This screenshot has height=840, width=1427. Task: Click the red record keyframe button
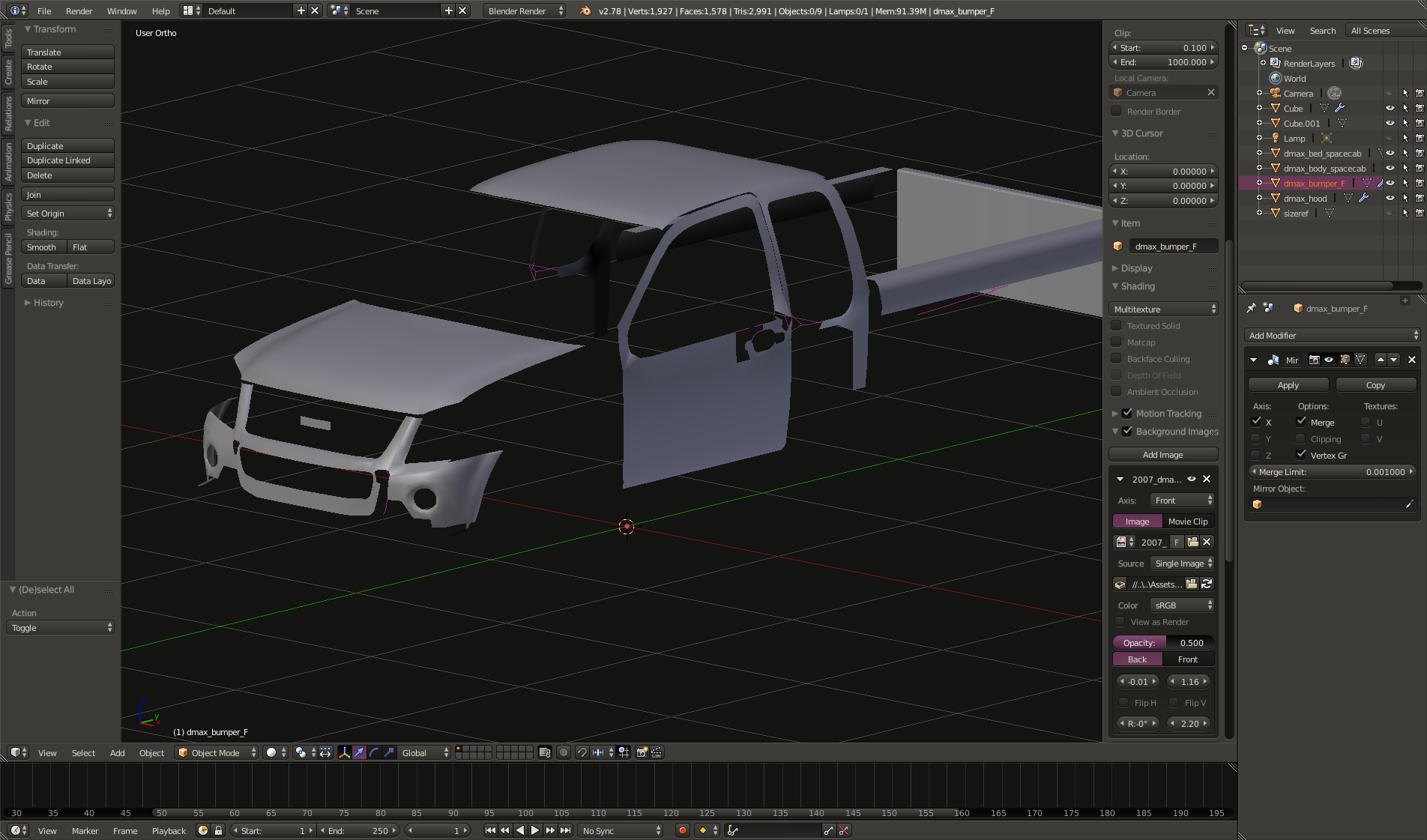pos(682,830)
